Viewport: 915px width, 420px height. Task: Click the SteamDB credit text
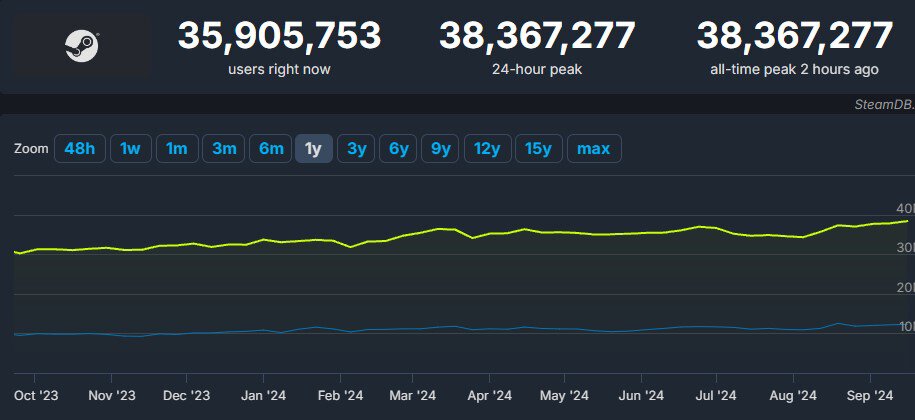coord(883,104)
